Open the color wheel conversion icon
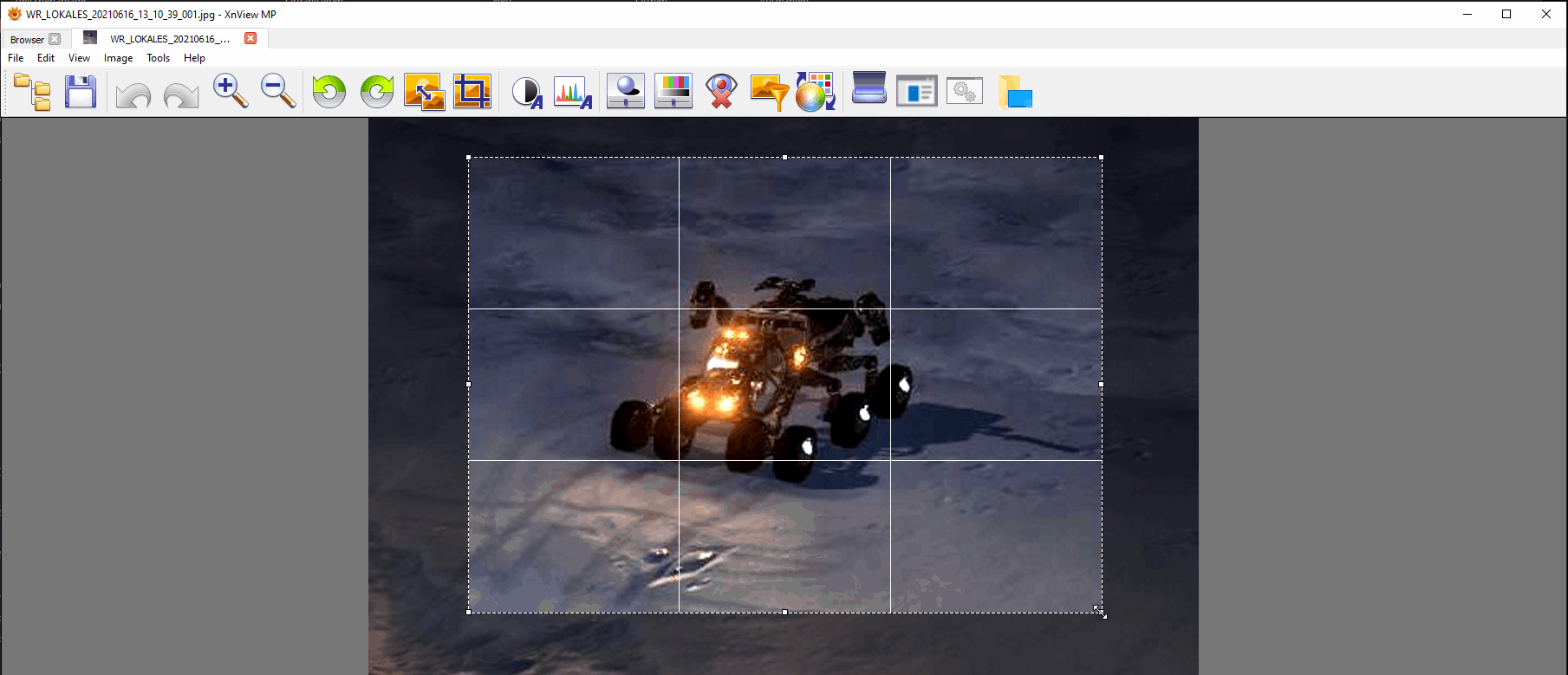Image resolution: width=1568 pixels, height=675 pixels. tap(816, 91)
